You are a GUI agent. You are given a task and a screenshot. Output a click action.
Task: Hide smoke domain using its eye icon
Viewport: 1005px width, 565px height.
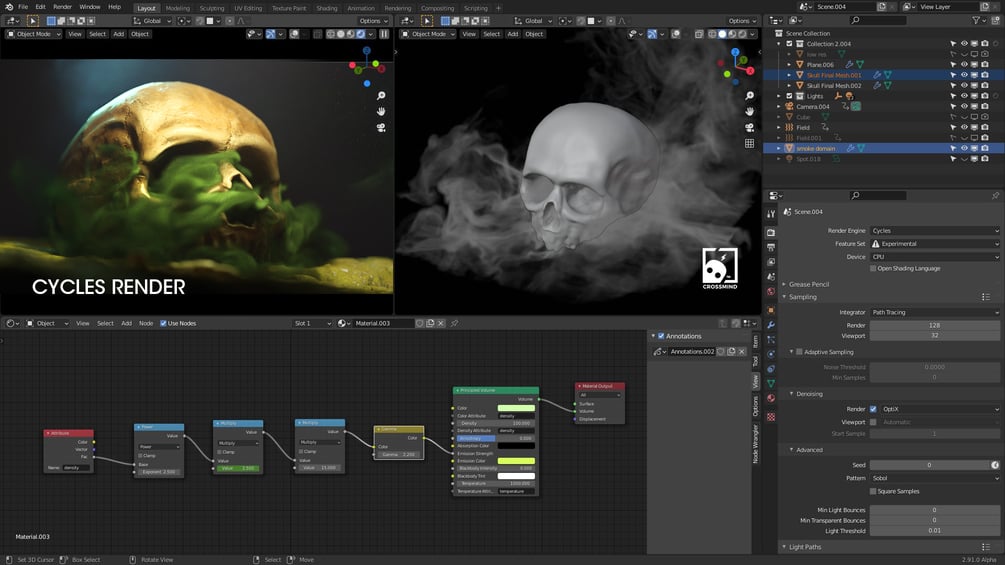[x=964, y=148]
